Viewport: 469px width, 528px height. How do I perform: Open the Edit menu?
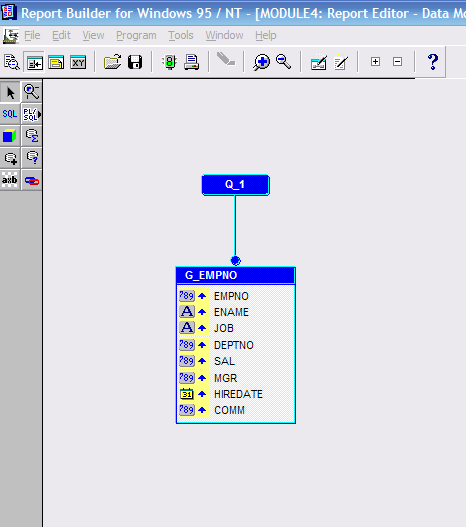point(61,35)
